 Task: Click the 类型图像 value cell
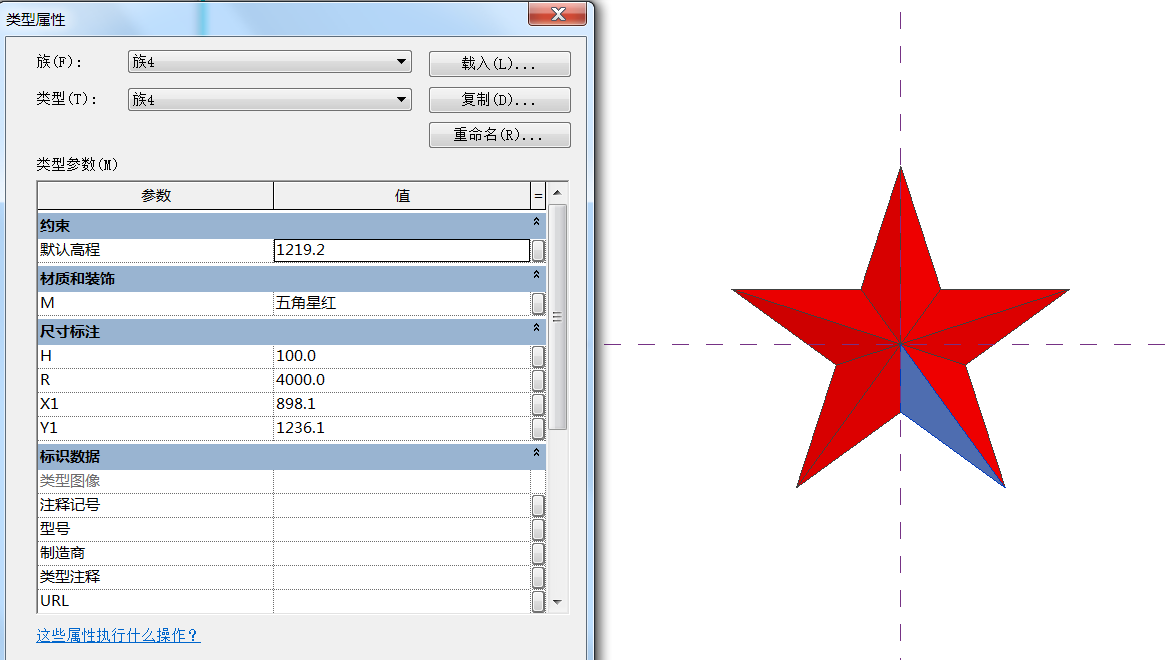402,482
